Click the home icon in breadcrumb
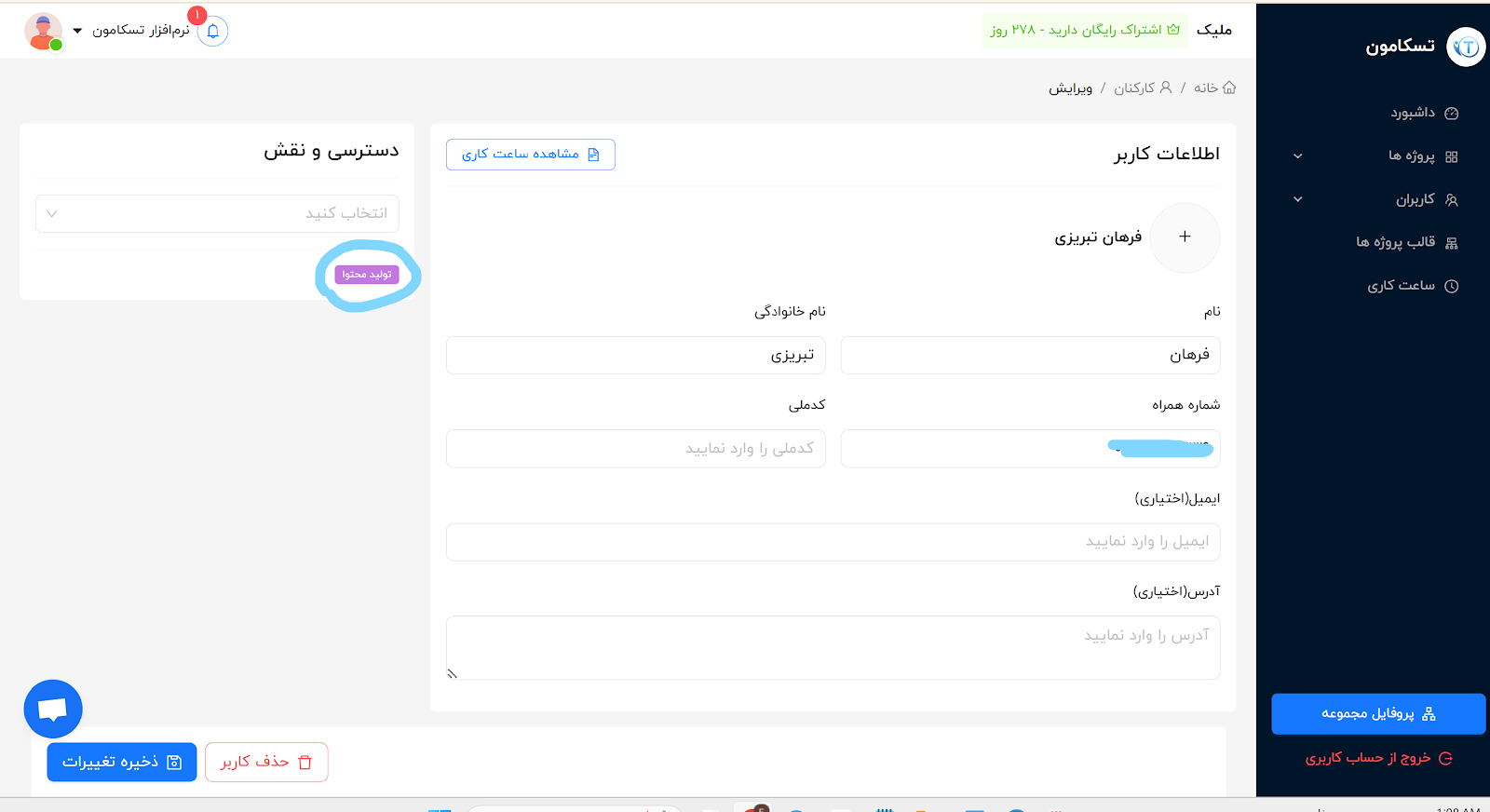The image size is (1490, 812). pos(1229,88)
